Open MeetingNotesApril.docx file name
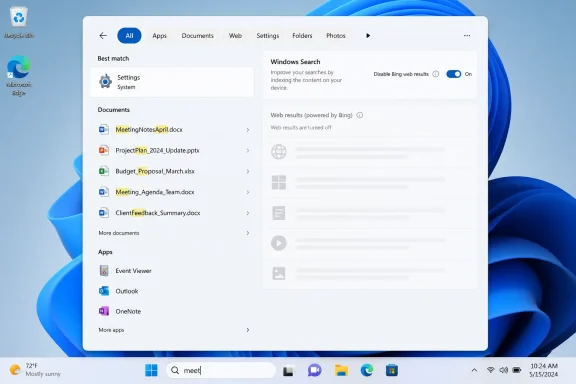The width and height of the screenshot is (576, 384). [x=149, y=129]
